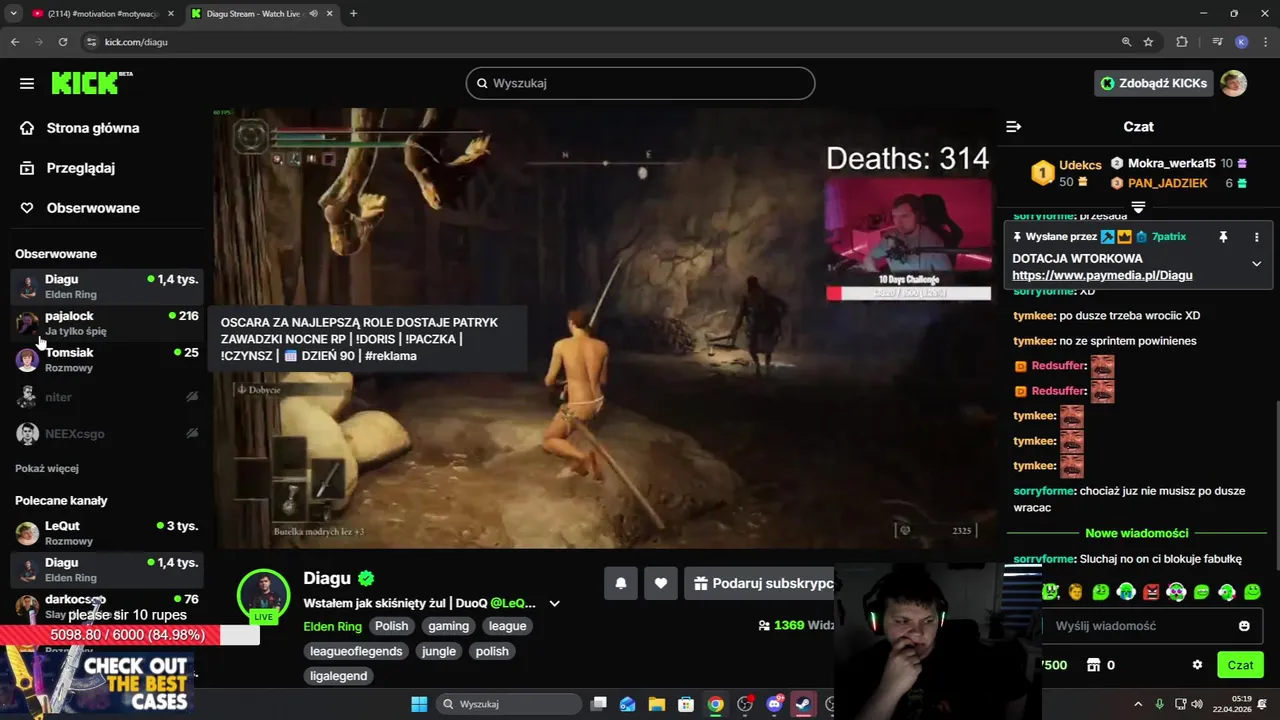This screenshot has width=1280, height=720.
Task: Click the jungle tag
Action: pyautogui.click(x=438, y=651)
